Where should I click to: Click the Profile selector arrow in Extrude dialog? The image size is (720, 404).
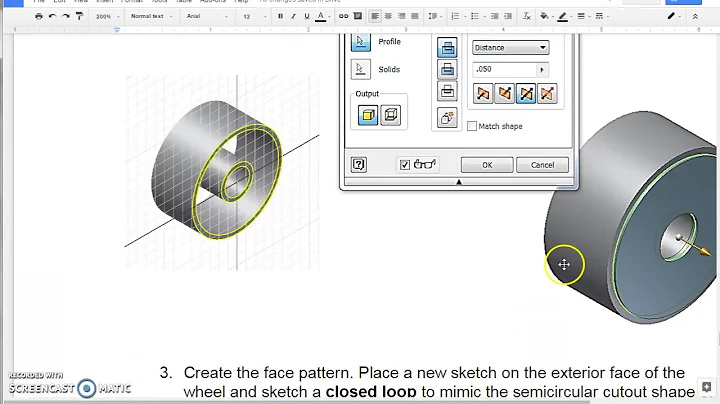(360, 42)
